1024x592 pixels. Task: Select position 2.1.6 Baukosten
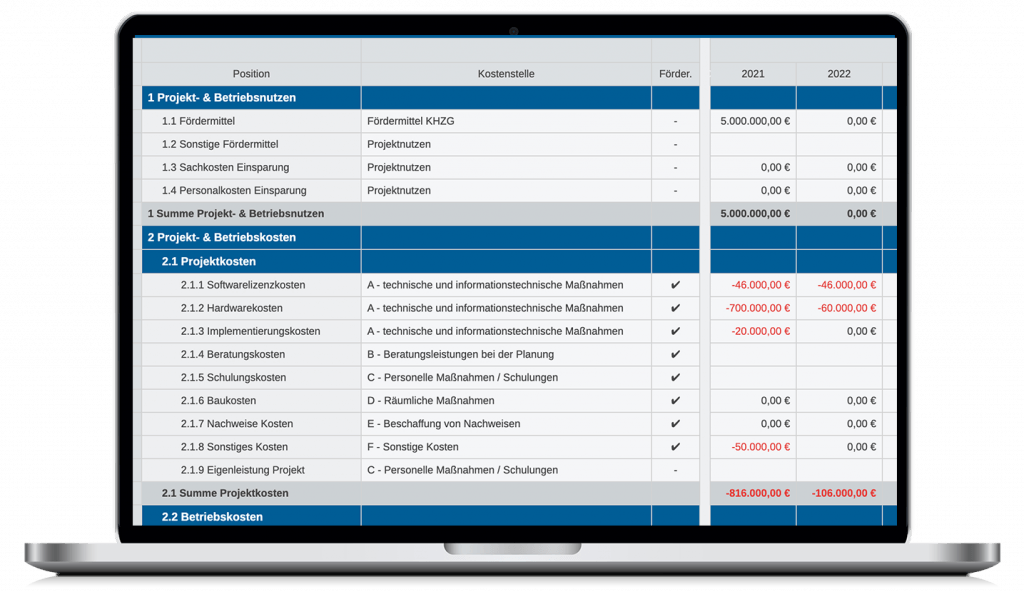[x=218, y=401]
